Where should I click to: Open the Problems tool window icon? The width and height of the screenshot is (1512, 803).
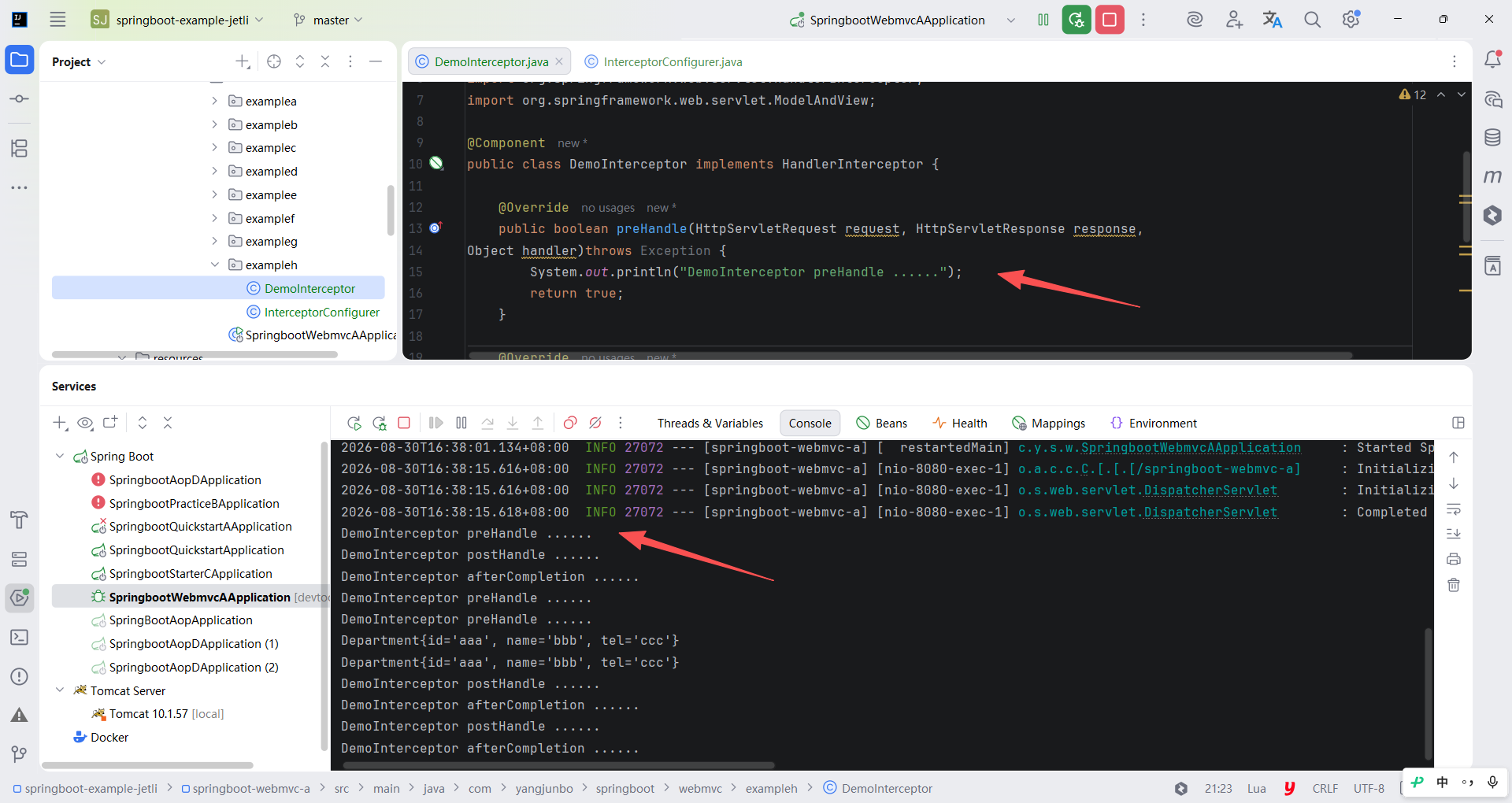click(20, 676)
